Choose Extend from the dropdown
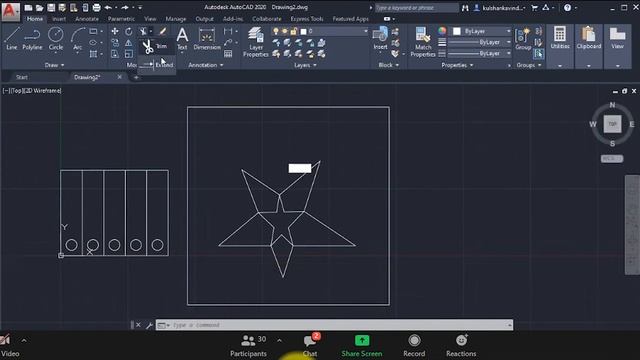The height and width of the screenshot is (360, 640). (x=156, y=65)
